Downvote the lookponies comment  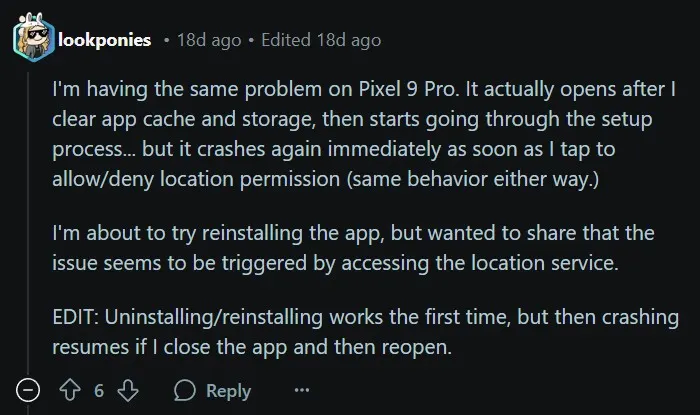point(128,390)
